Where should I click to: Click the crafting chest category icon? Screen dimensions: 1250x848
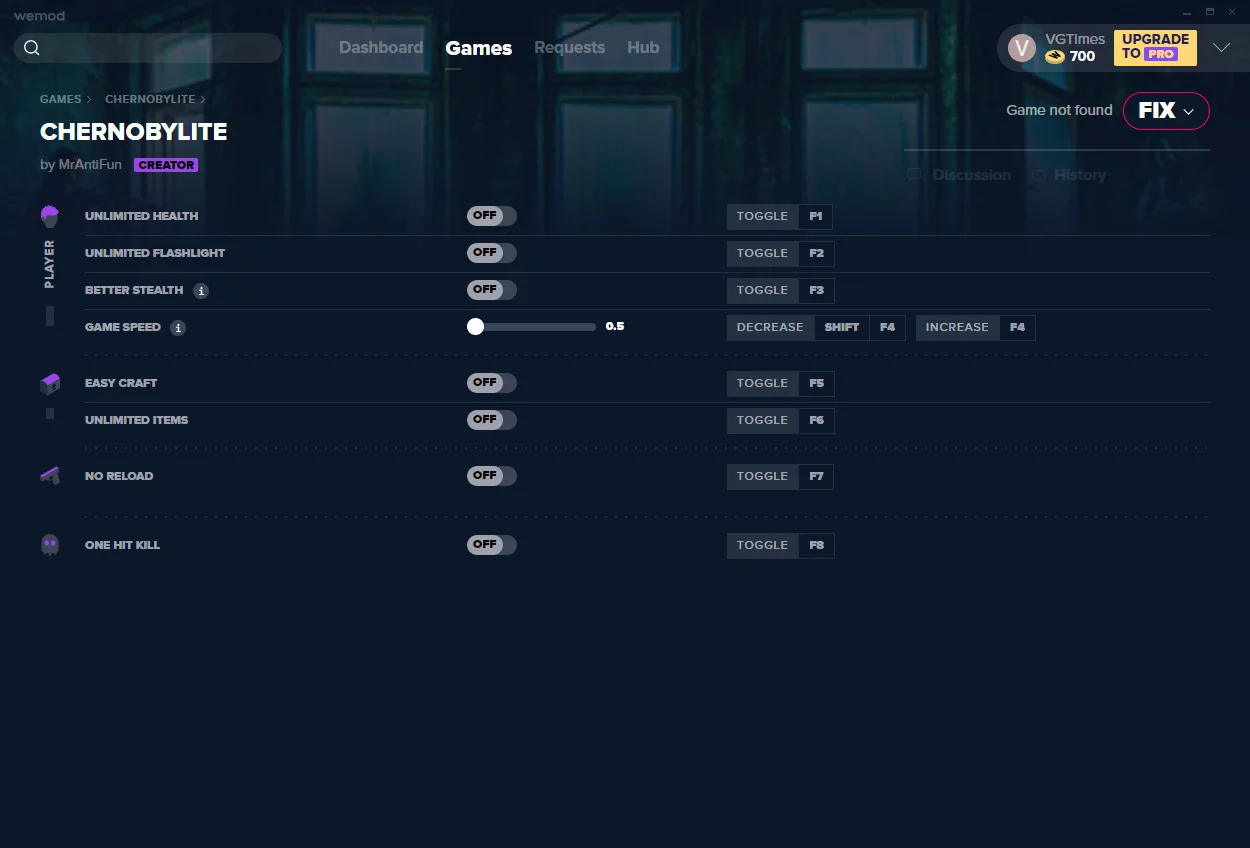(50, 383)
